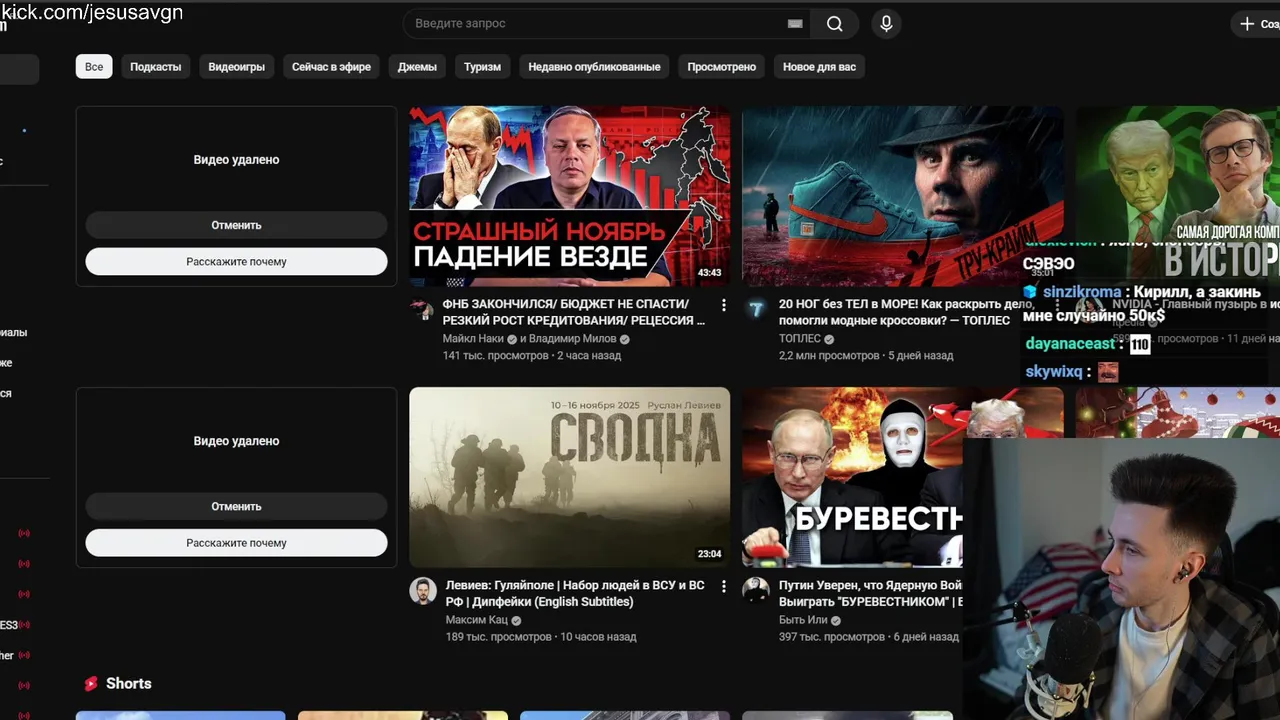The image size is (1280, 720).
Task: Open the three-dot menu for the Майкл Наки video
Action: (724, 304)
